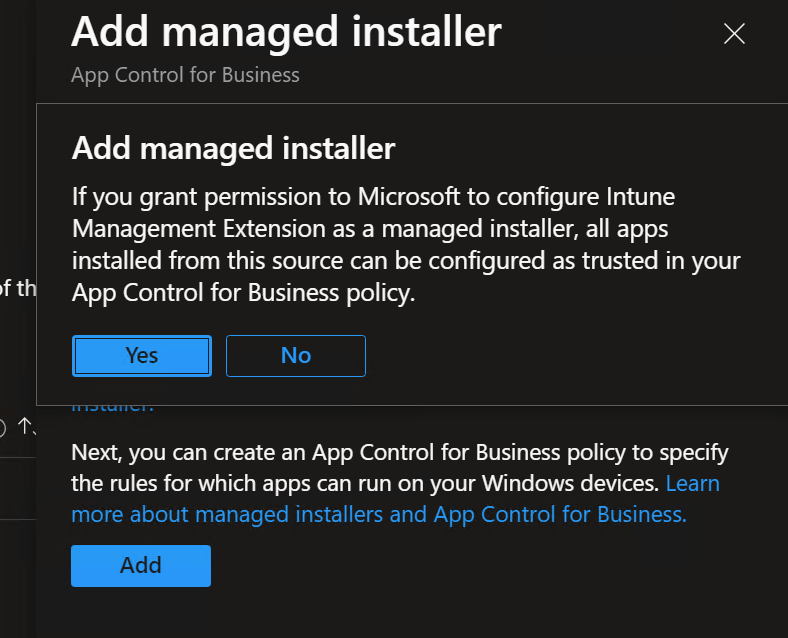Click the bold confirmation dialog heading
The image size is (788, 638).
(234, 148)
